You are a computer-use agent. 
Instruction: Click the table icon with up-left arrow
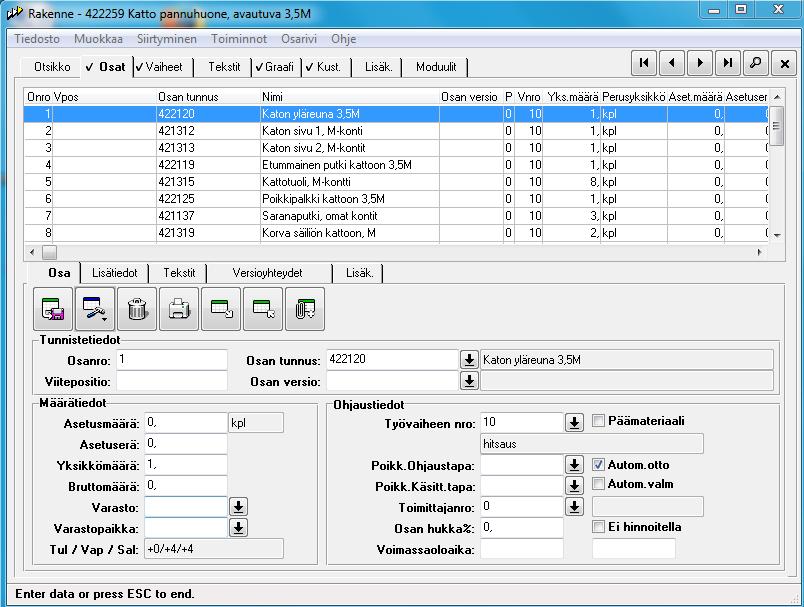pyautogui.click(x=263, y=309)
